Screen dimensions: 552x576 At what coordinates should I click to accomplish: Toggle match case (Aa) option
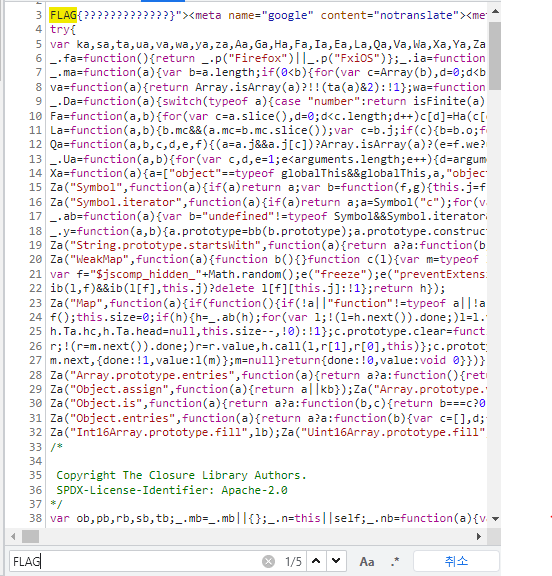367,561
